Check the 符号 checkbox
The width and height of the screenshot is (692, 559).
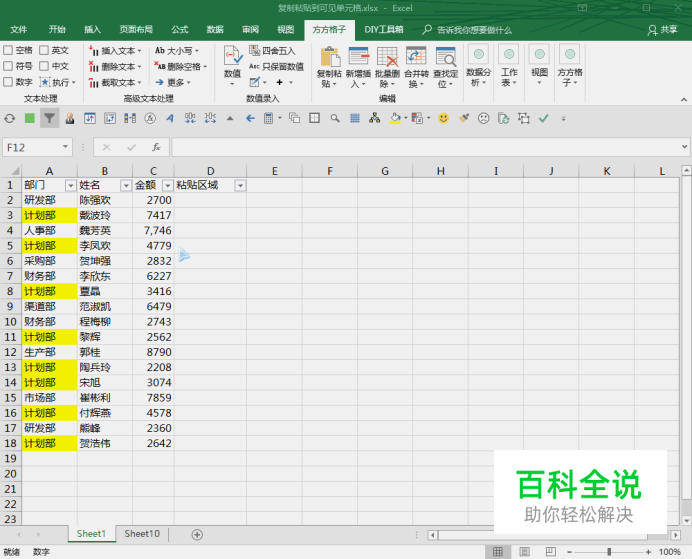pos(8,66)
